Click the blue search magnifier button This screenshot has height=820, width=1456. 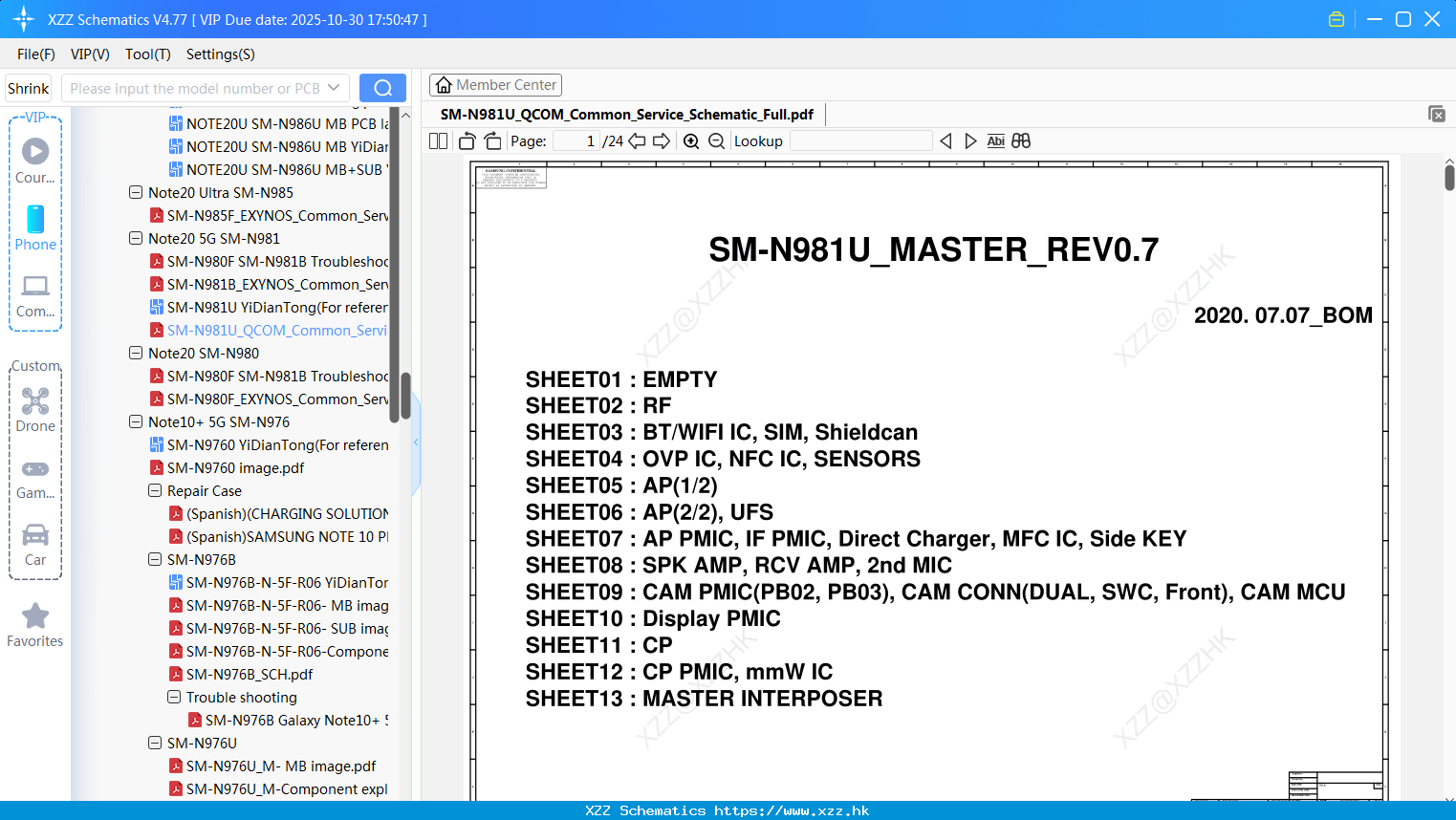click(382, 88)
